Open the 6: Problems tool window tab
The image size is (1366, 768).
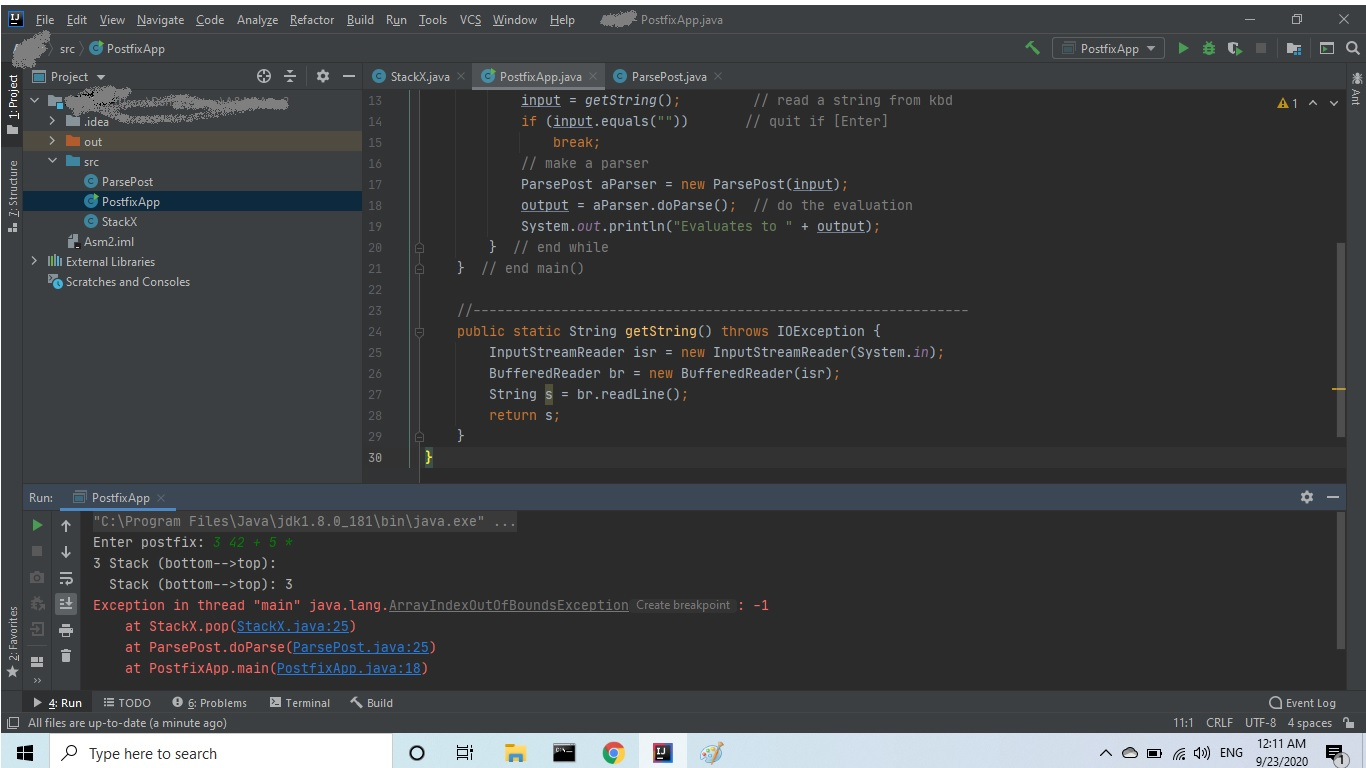point(209,703)
